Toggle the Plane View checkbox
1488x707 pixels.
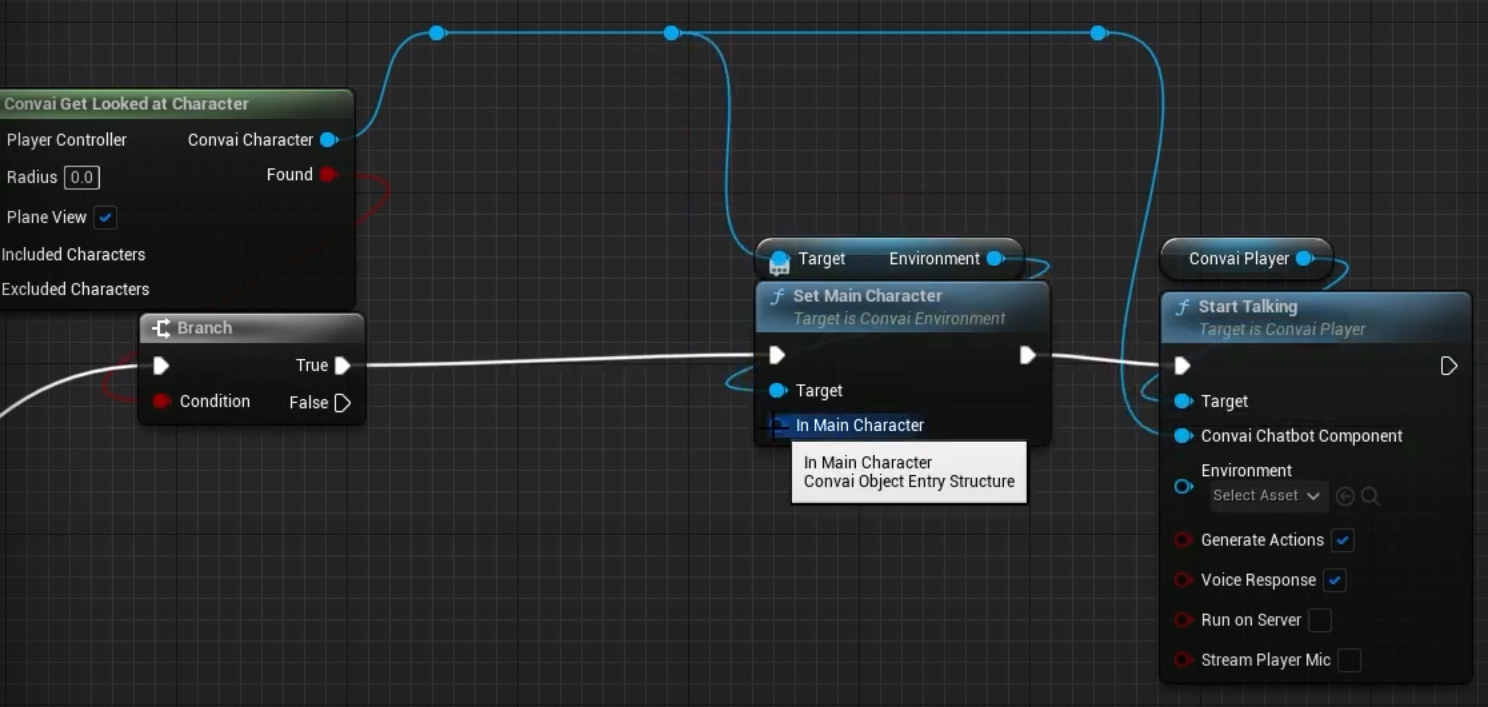[x=104, y=217]
